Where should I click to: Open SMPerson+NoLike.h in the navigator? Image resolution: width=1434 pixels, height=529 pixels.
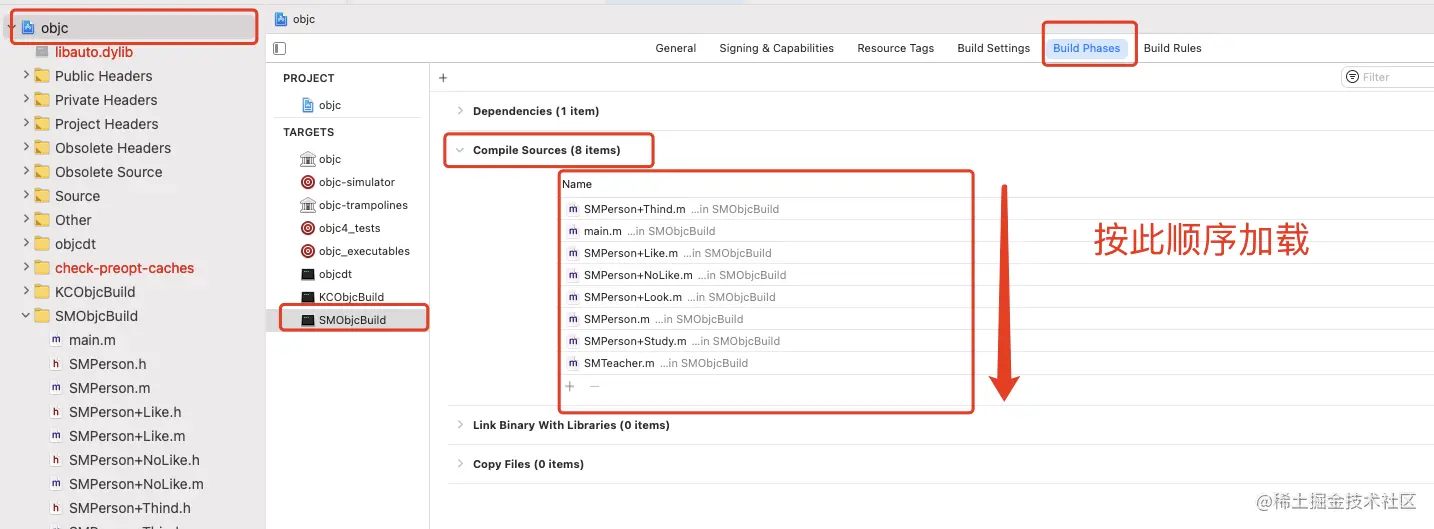[x=134, y=460]
